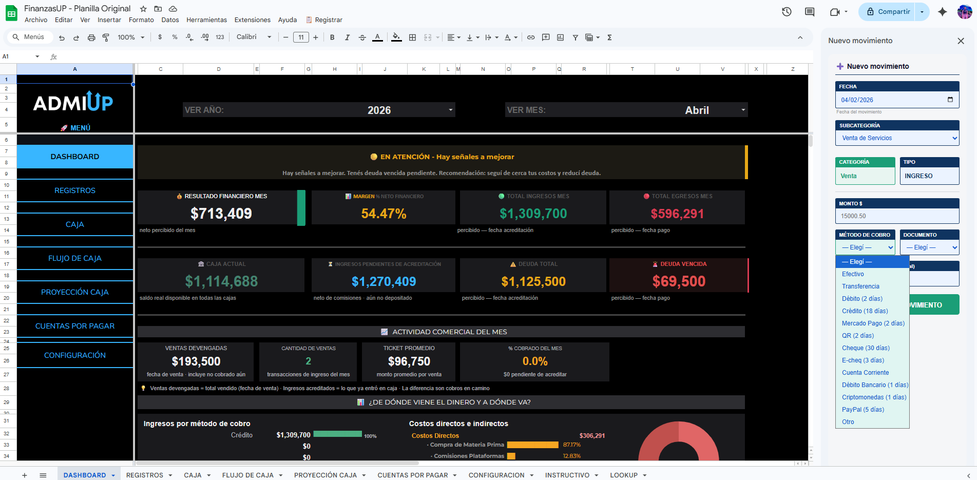
Task: Toggle italic formatting
Action: (x=346, y=37)
